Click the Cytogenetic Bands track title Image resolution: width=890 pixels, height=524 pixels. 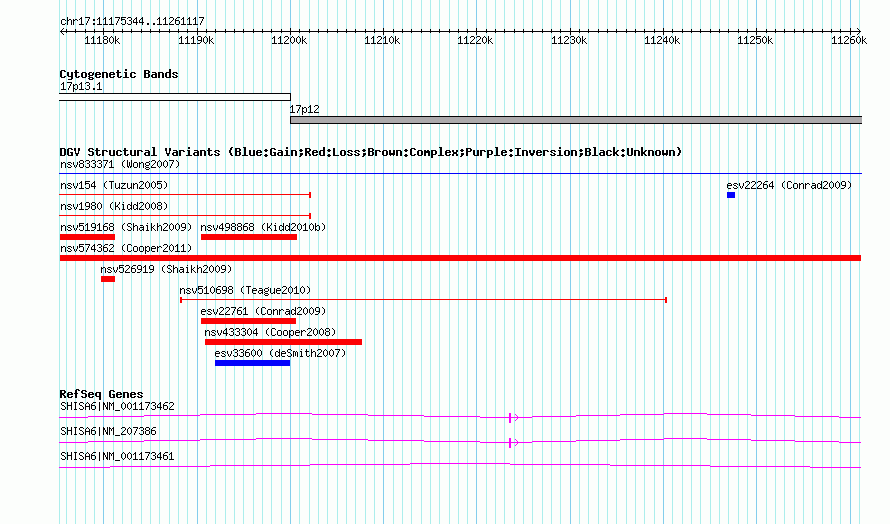[119, 74]
